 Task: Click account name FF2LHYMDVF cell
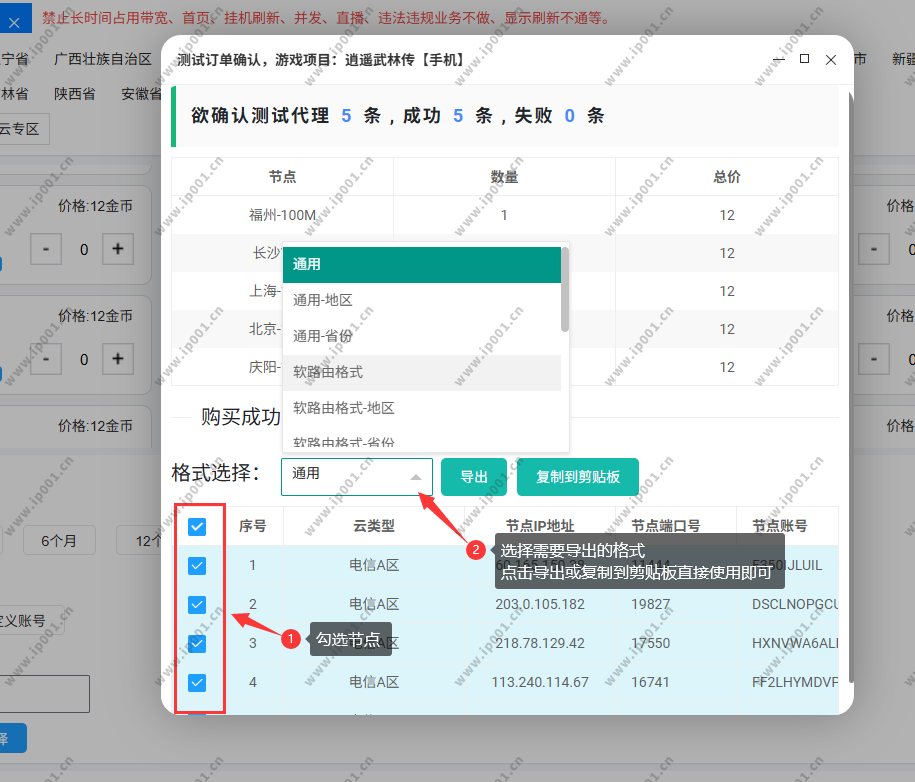coord(795,682)
